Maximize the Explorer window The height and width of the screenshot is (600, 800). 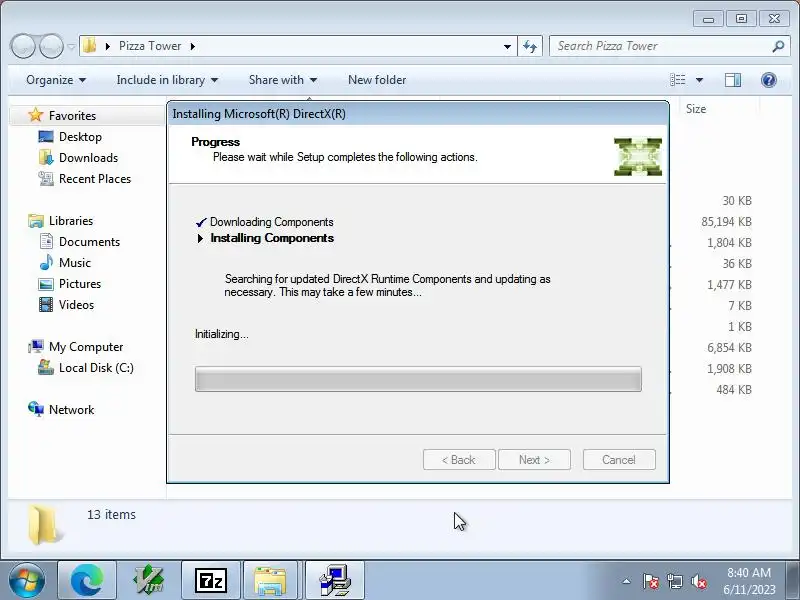(741, 19)
